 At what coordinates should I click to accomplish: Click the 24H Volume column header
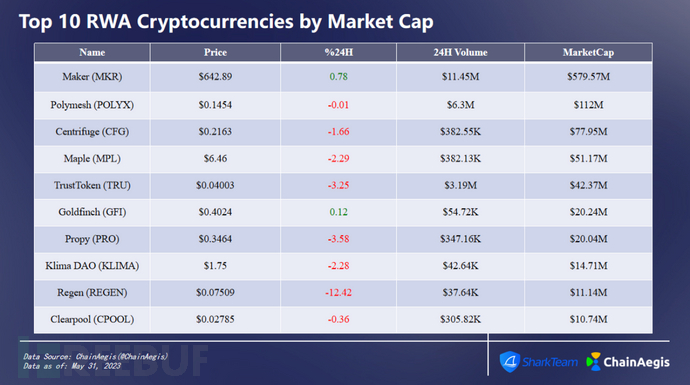tap(460, 52)
